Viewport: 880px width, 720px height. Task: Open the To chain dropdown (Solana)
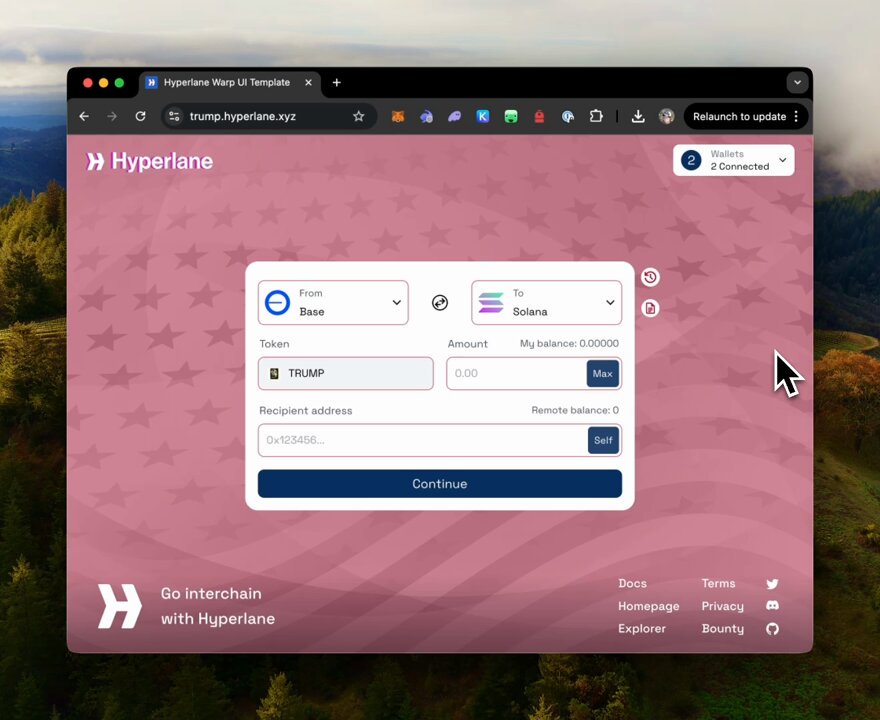pos(547,302)
